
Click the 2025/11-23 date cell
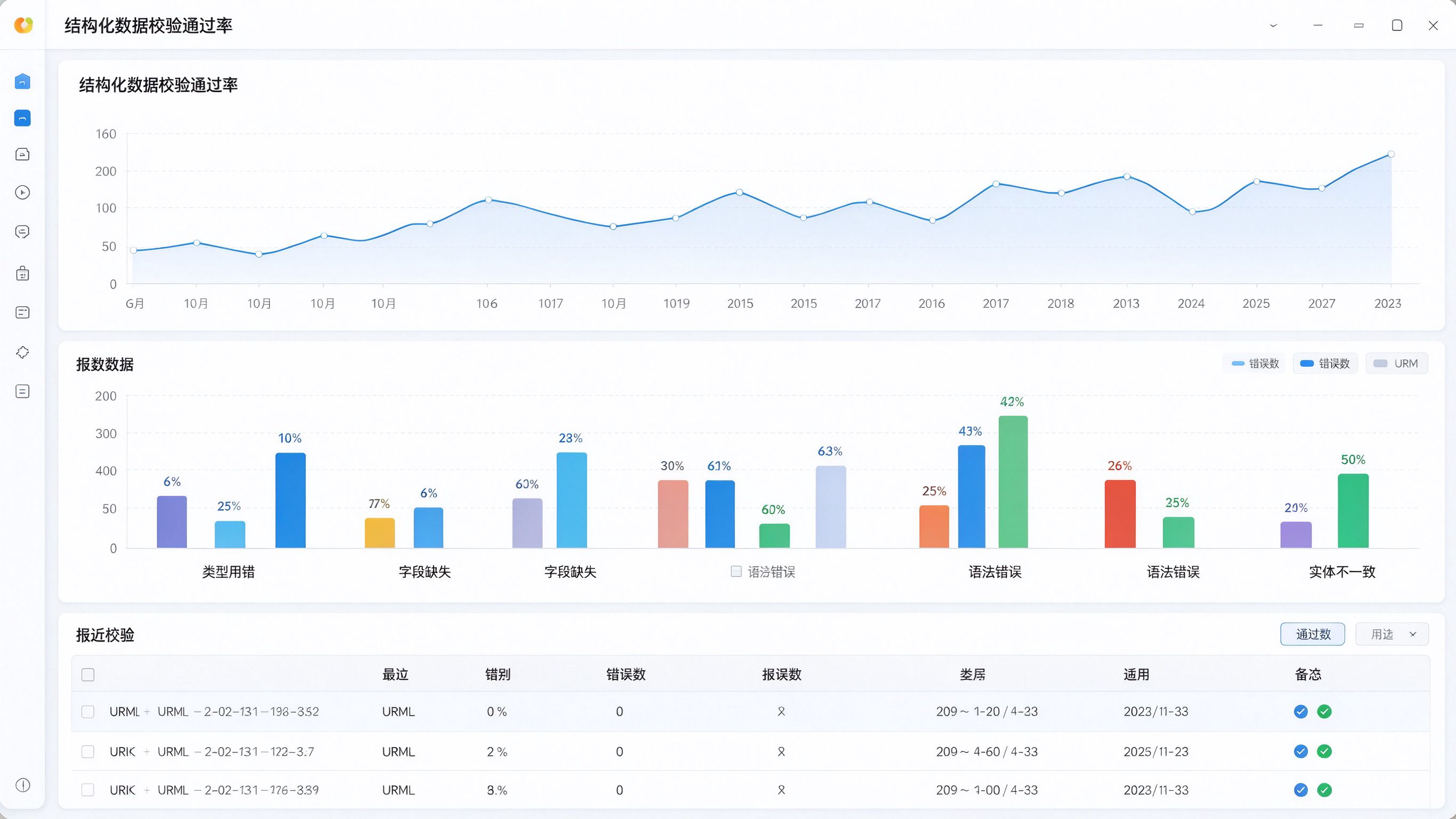click(1156, 752)
